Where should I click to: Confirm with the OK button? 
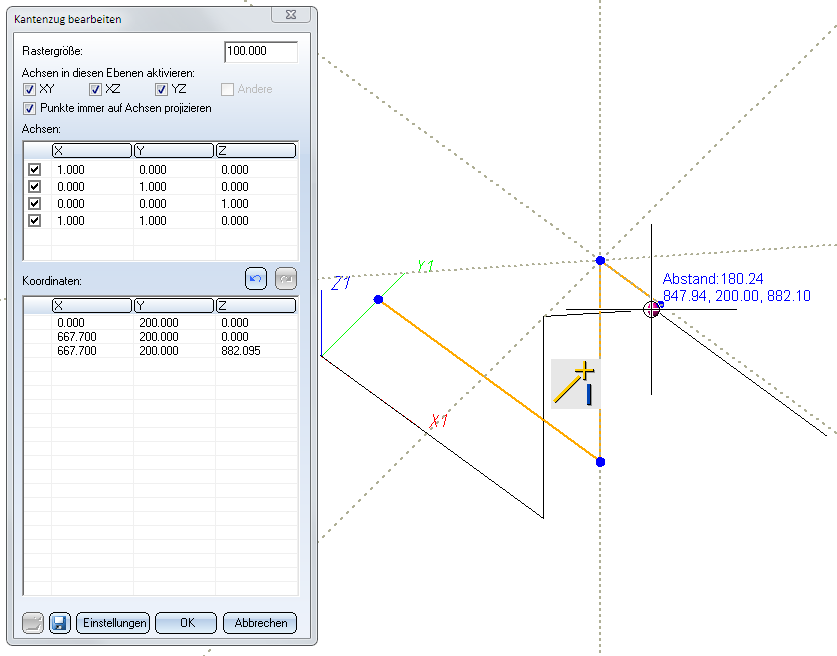(186, 623)
